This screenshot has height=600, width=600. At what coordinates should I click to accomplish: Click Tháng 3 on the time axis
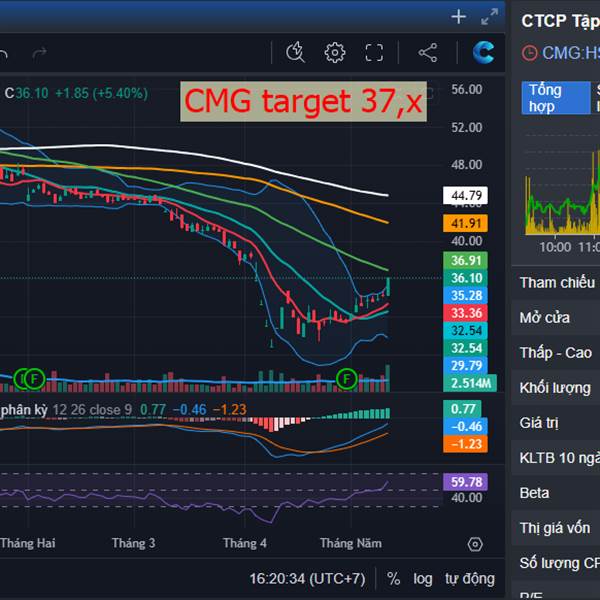(134, 543)
